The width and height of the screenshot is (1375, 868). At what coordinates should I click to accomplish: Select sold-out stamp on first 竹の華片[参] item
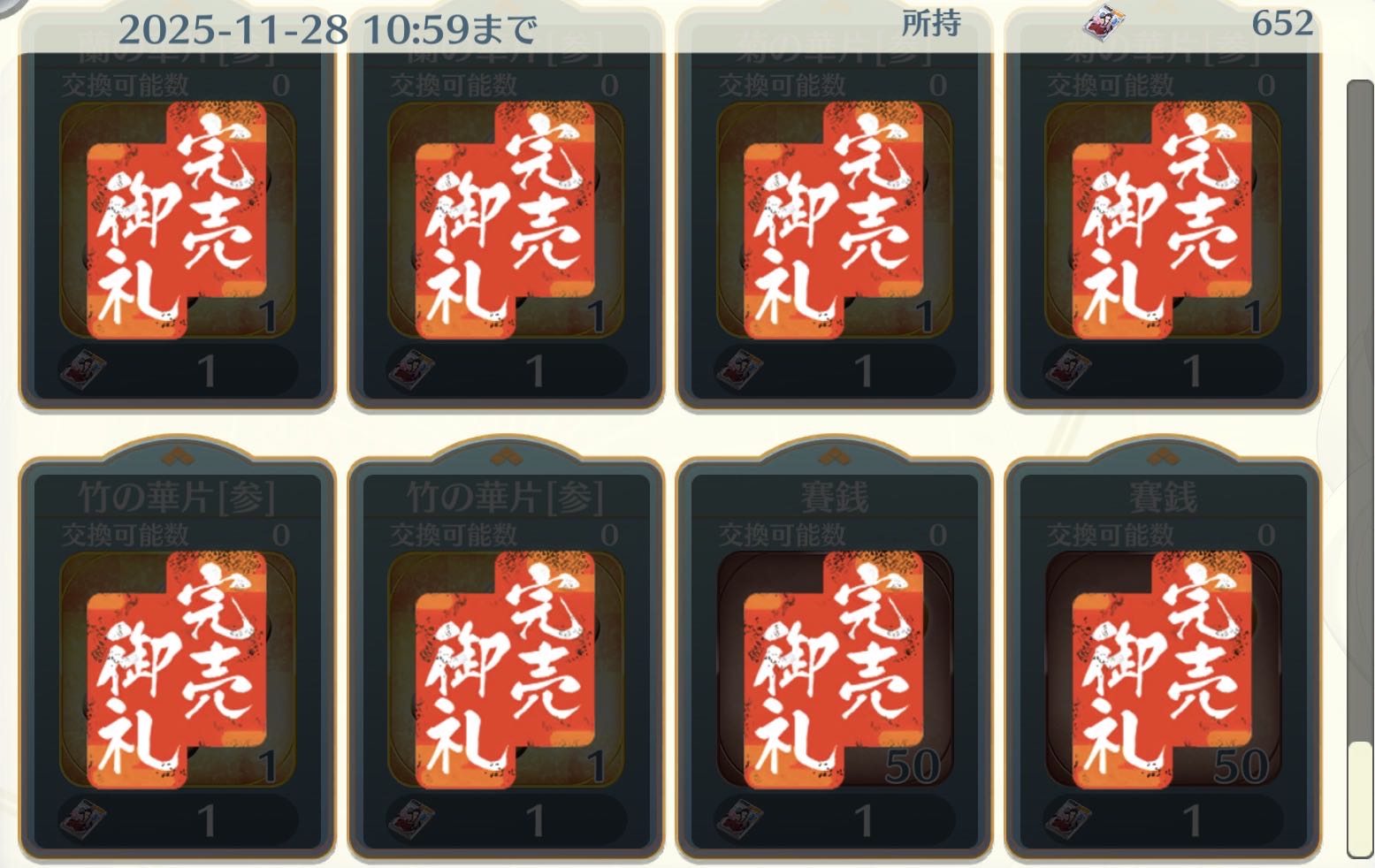tap(177, 670)
